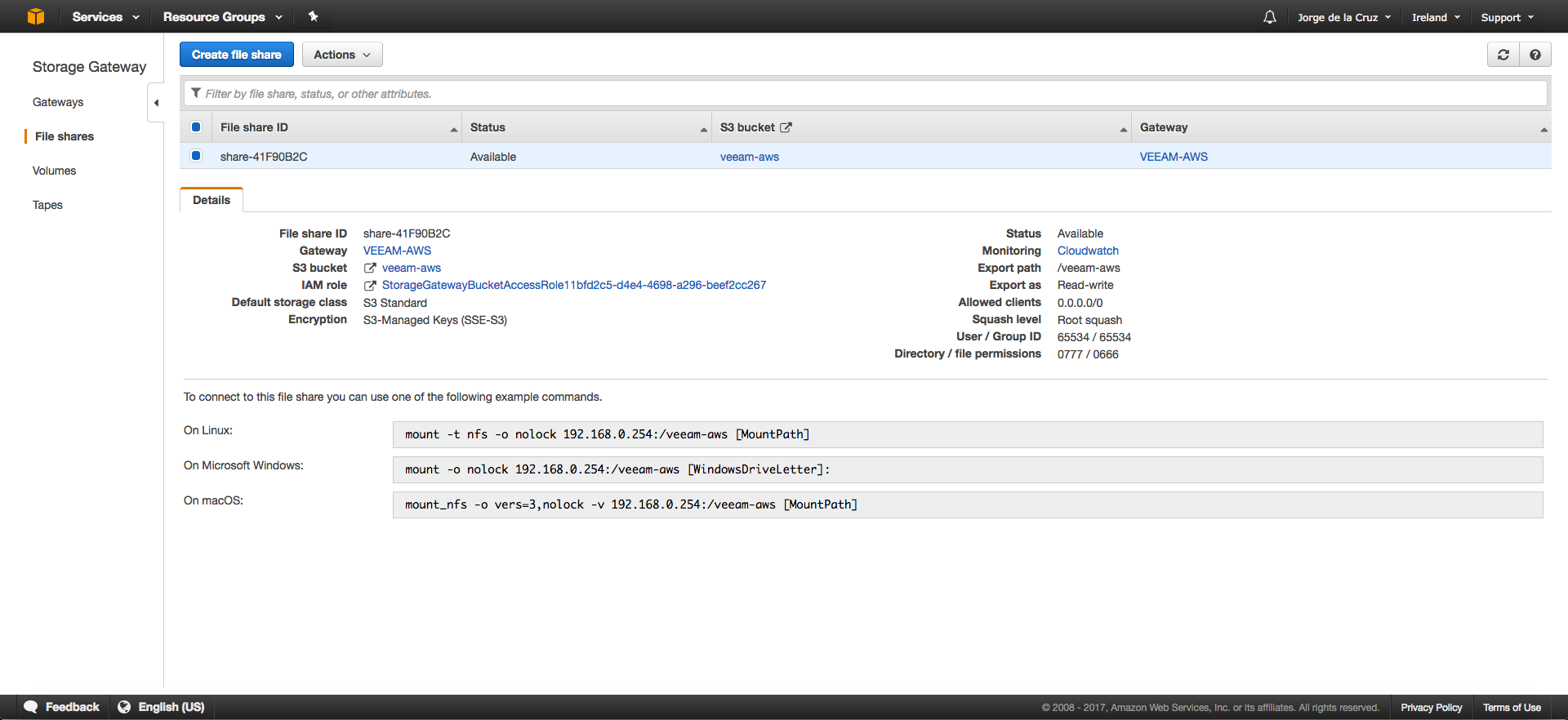
Task: Click the AWS cube logo icon
Action: pos(36,16)
